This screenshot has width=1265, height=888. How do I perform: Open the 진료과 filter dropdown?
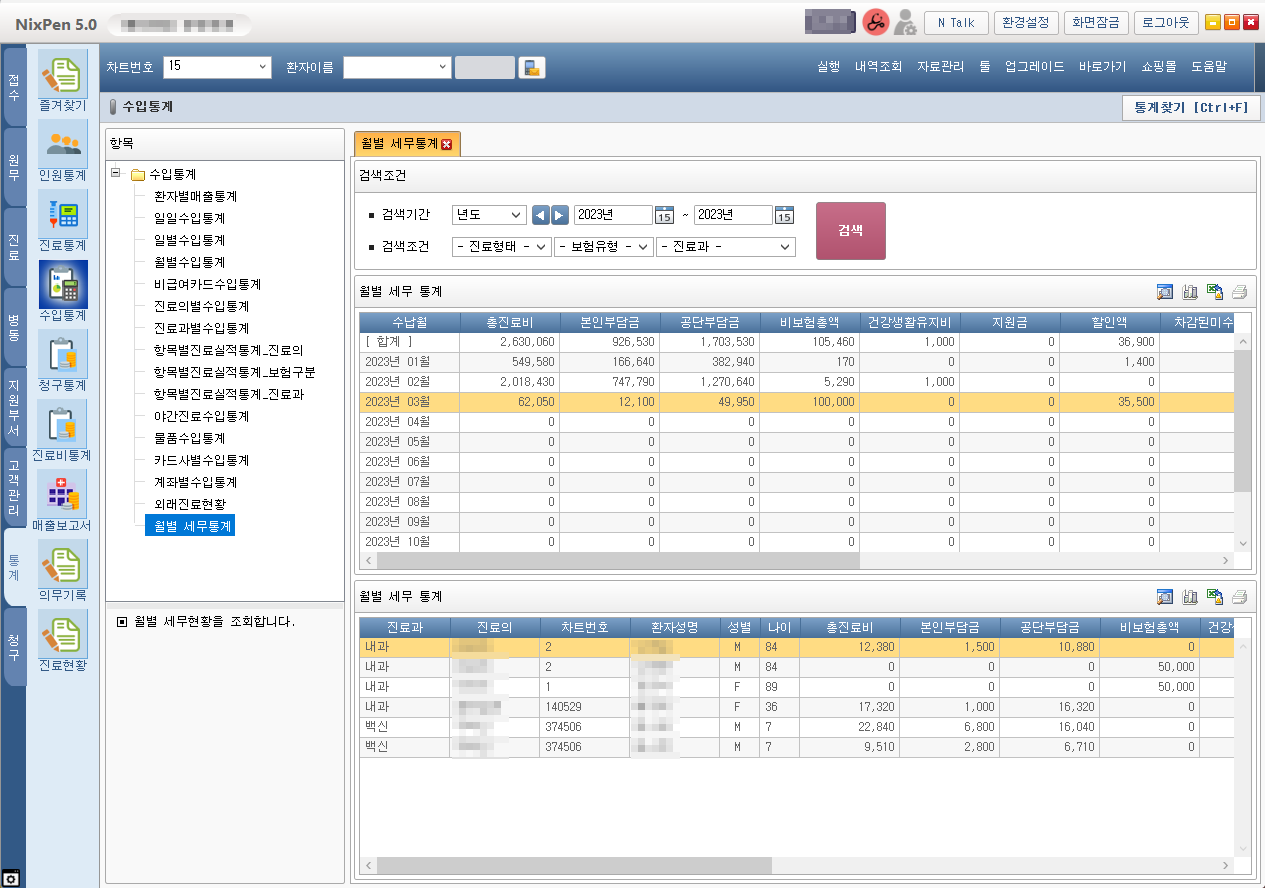pyautogui.click(x=725, y=246)
